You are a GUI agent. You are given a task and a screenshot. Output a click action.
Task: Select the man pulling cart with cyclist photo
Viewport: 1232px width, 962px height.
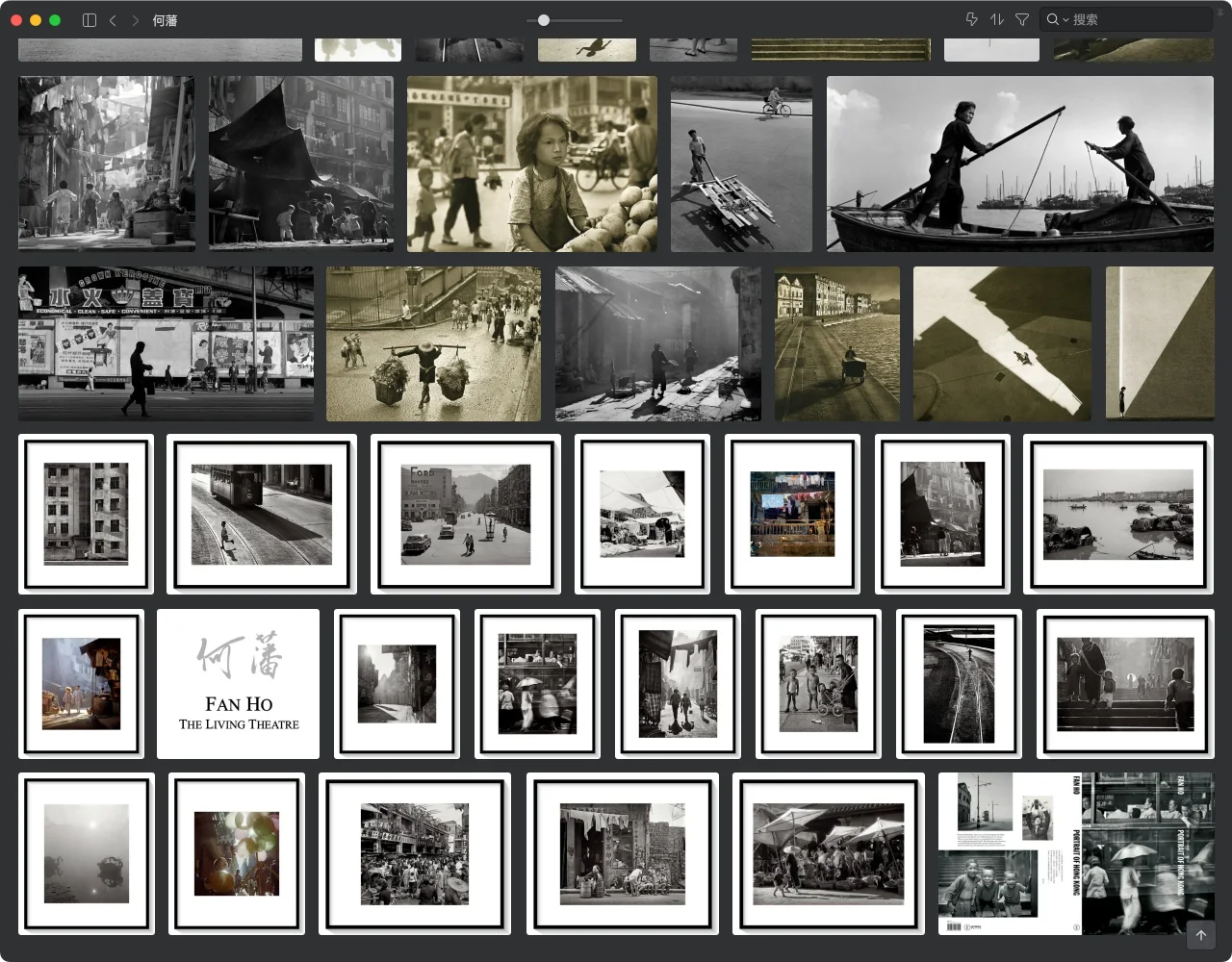(741, 165)
